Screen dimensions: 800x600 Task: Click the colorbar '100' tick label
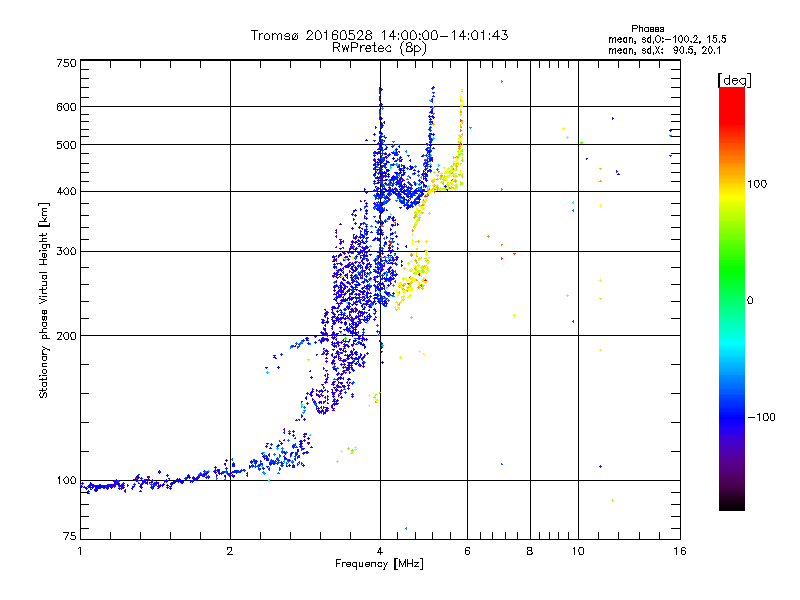[x=757, y=184]
